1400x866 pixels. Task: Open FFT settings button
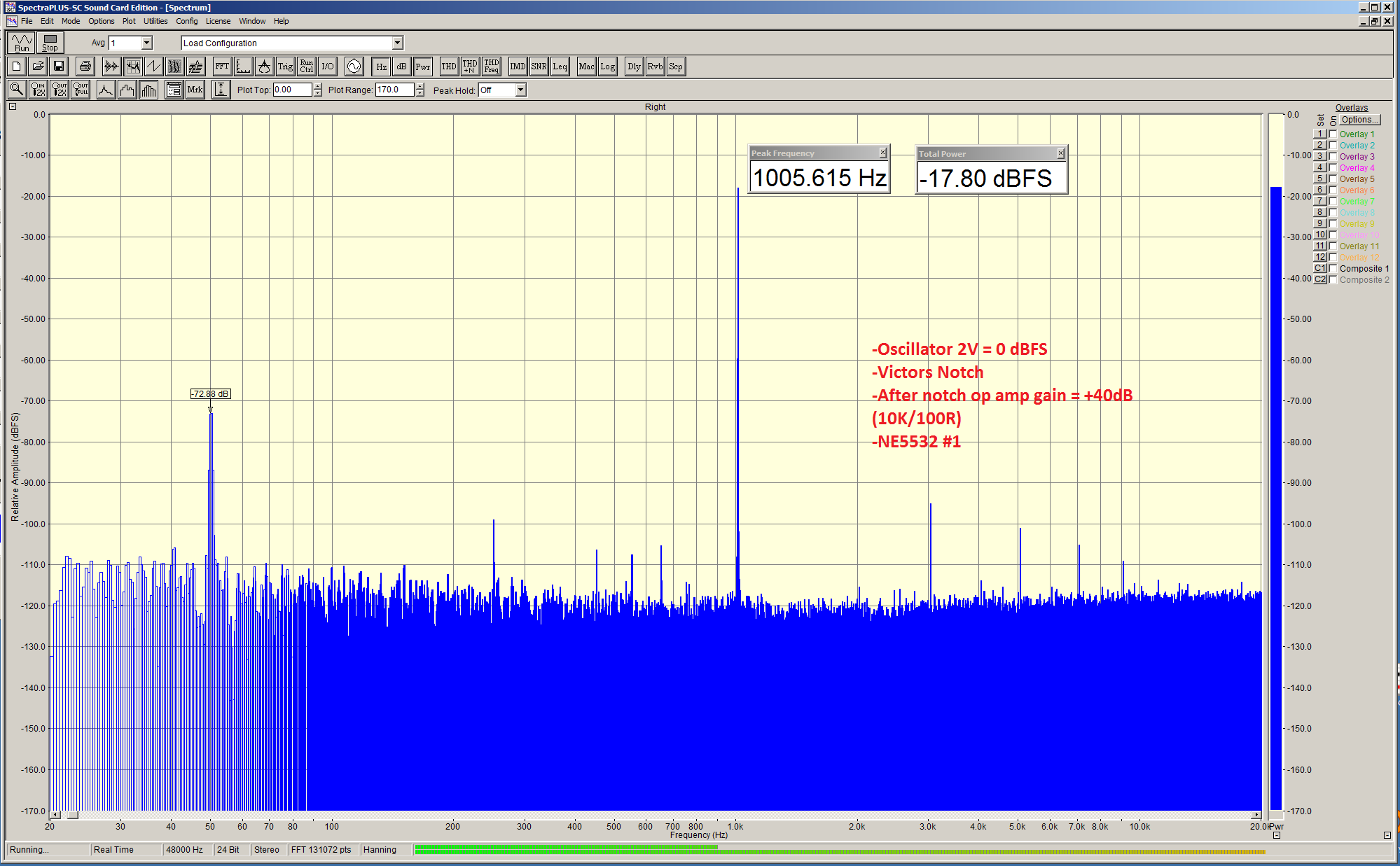(222, 67)
